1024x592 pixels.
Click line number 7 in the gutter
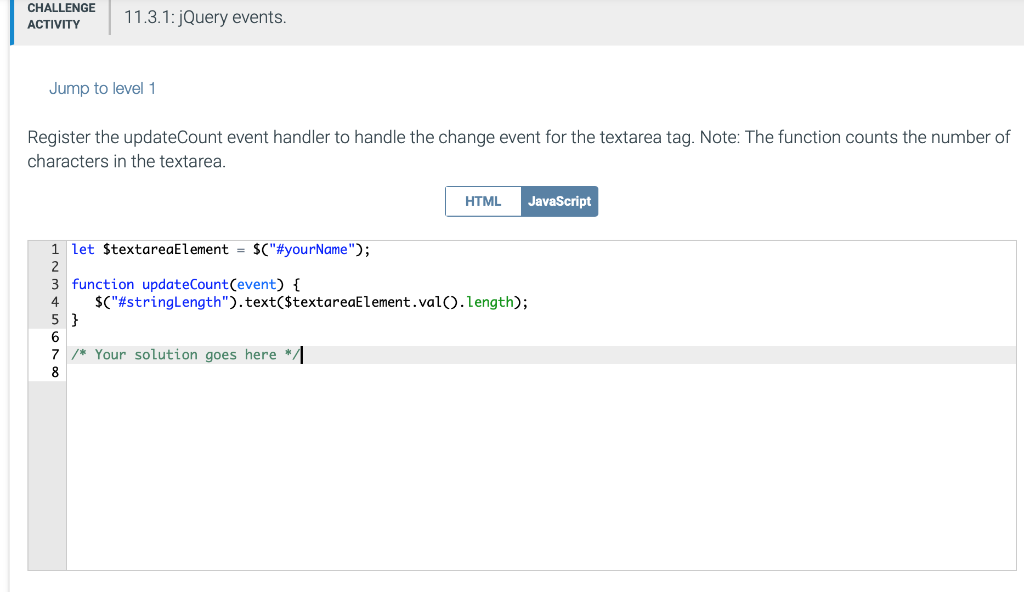click(55, 355)
